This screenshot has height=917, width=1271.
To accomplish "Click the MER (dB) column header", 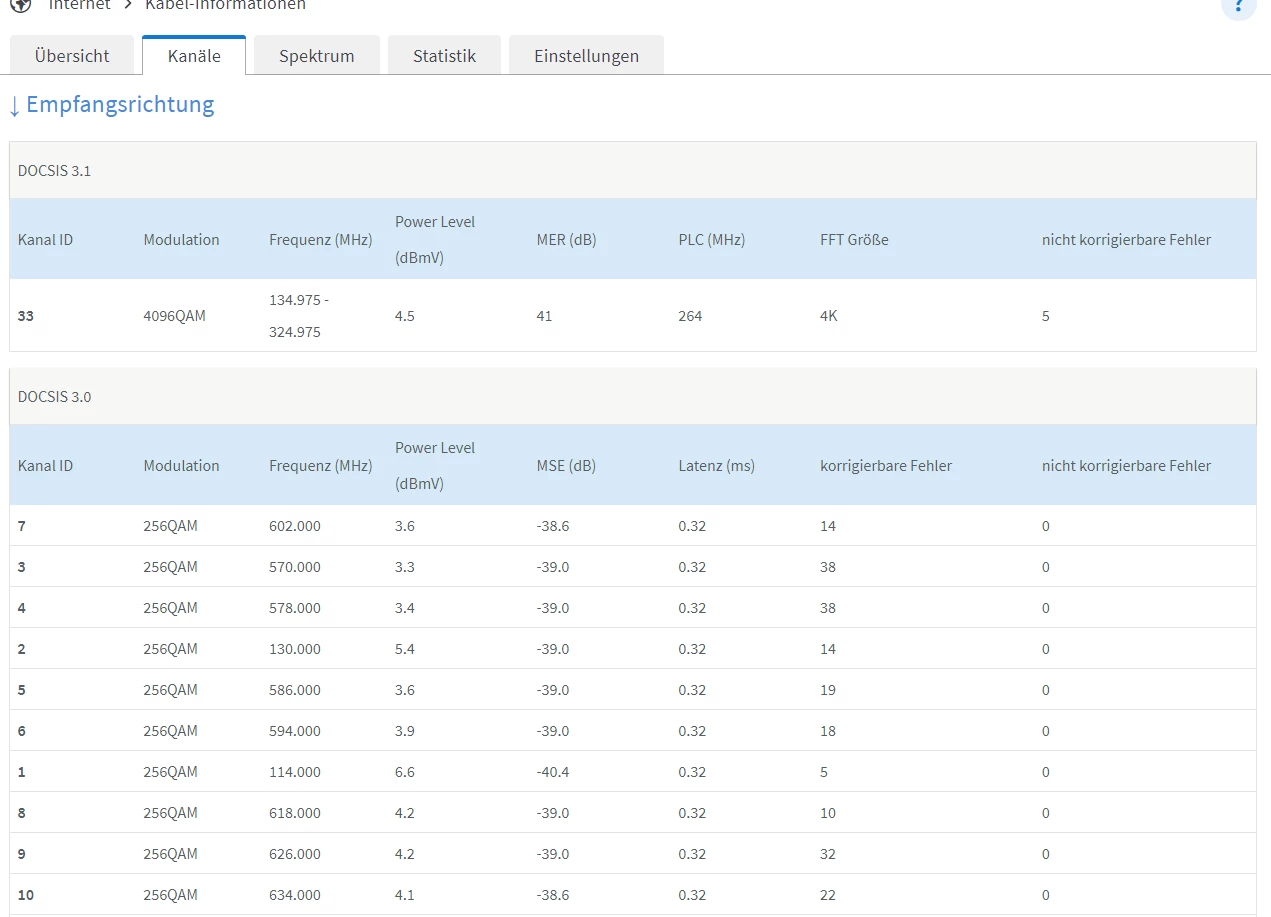I will (566, 240).
